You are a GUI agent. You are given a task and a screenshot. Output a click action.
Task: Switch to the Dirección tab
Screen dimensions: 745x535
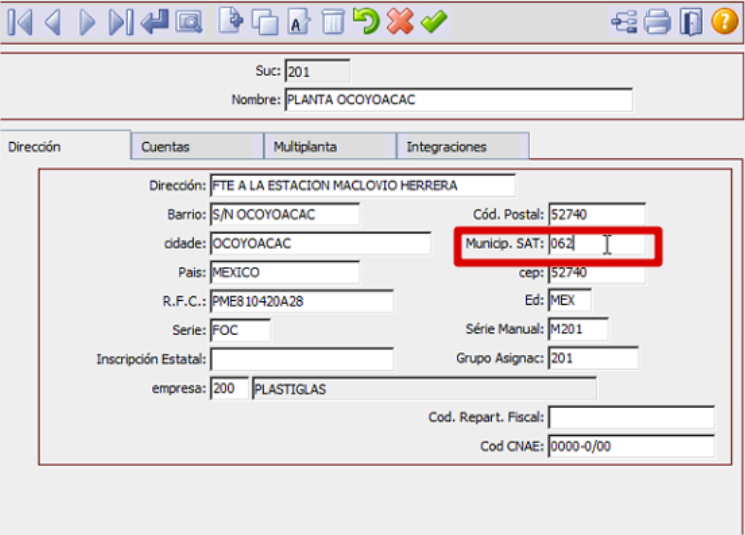point(65,147)
